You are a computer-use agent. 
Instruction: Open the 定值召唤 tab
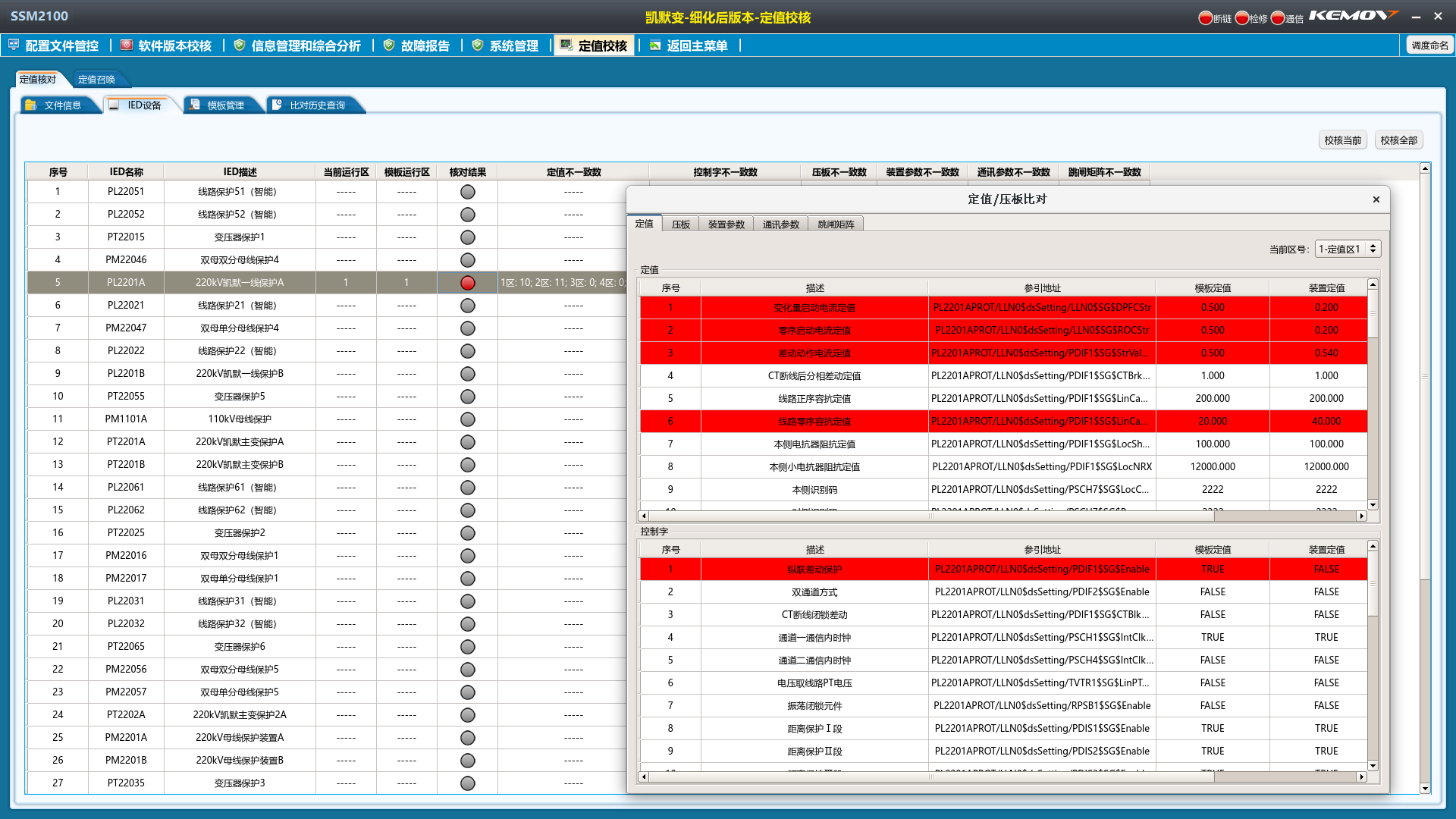tap(96, 80)
